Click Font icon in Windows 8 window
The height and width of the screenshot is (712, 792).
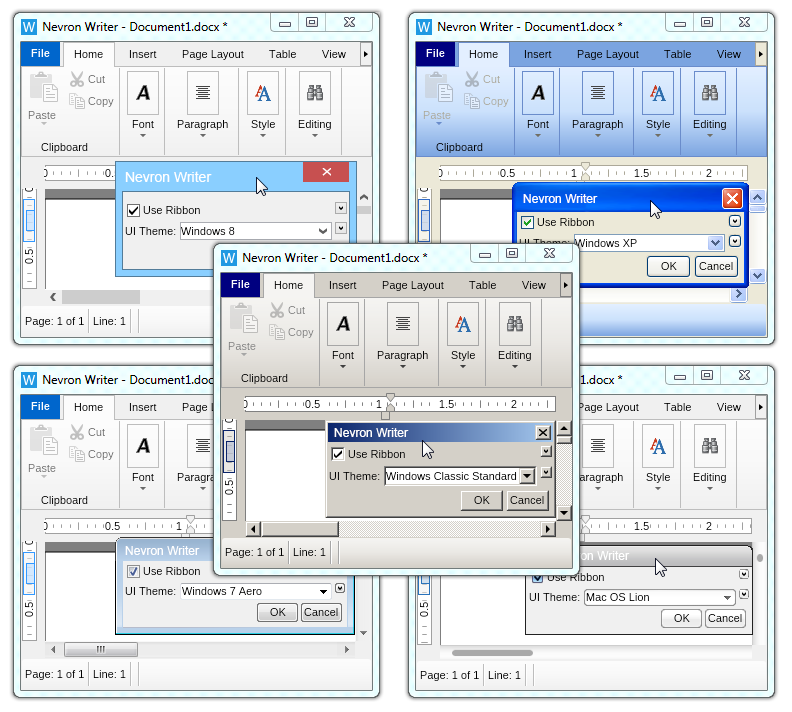point(143,93)
